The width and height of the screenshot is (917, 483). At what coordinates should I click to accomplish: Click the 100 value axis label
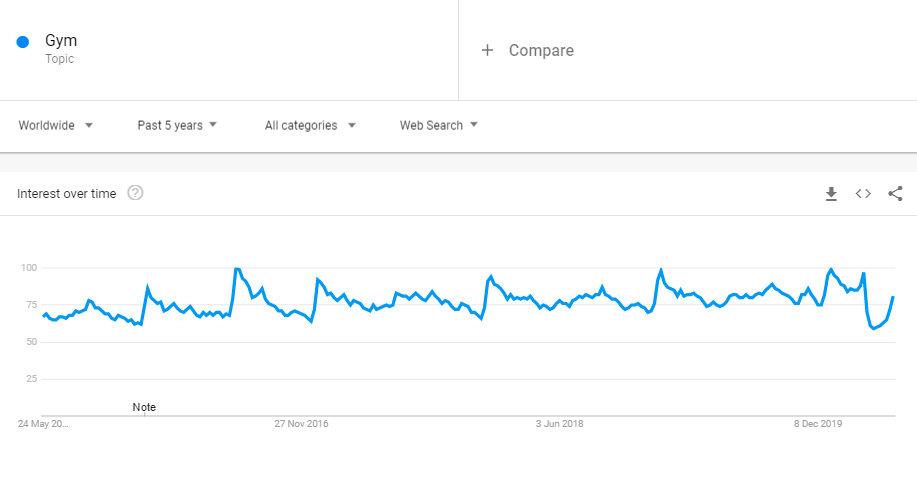[x=29, y=268]
